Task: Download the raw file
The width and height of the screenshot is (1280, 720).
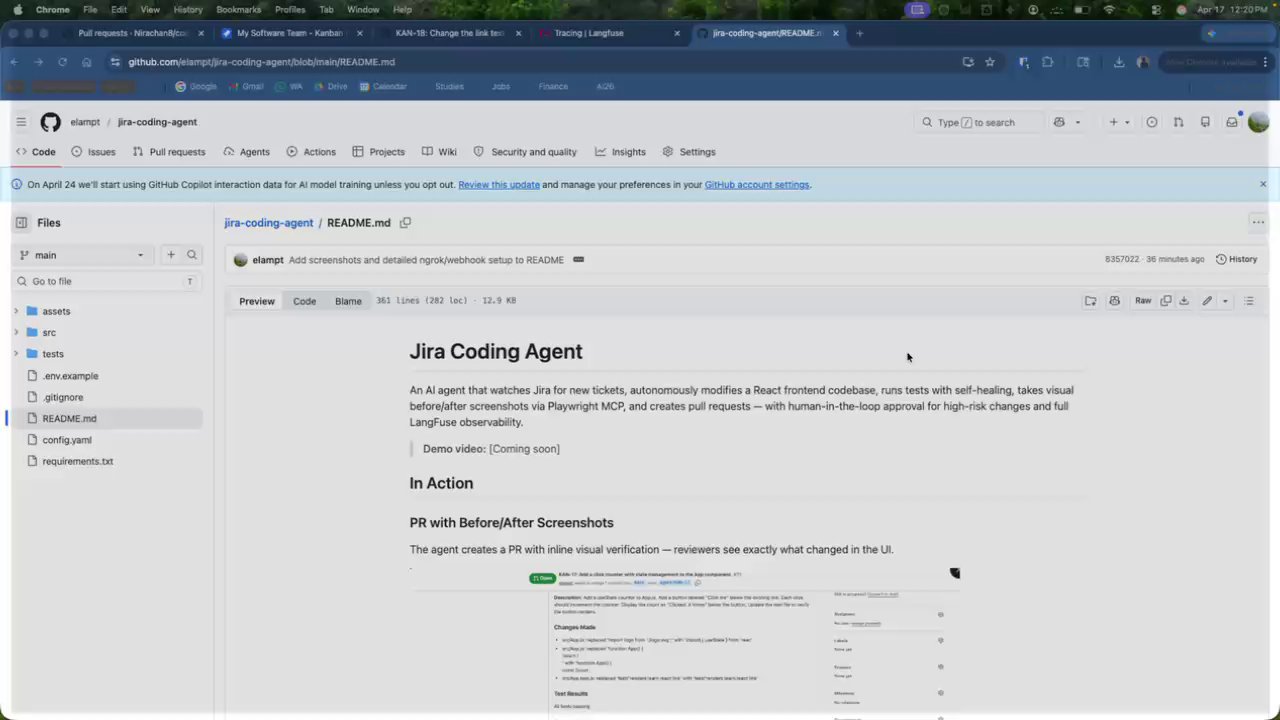Action: [x=1184, y=301]
